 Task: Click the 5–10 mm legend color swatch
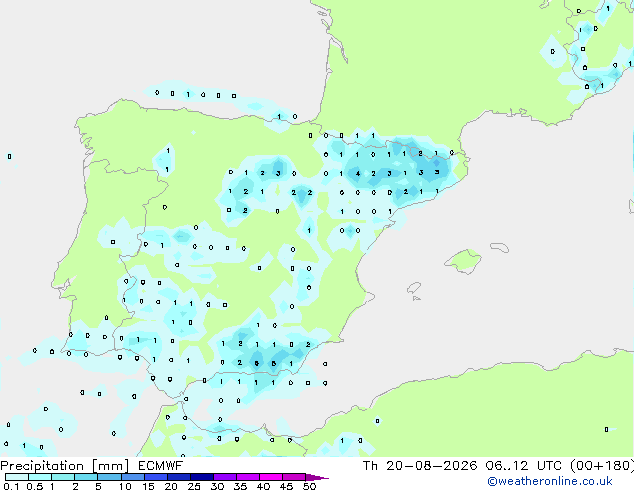point(109,477)
